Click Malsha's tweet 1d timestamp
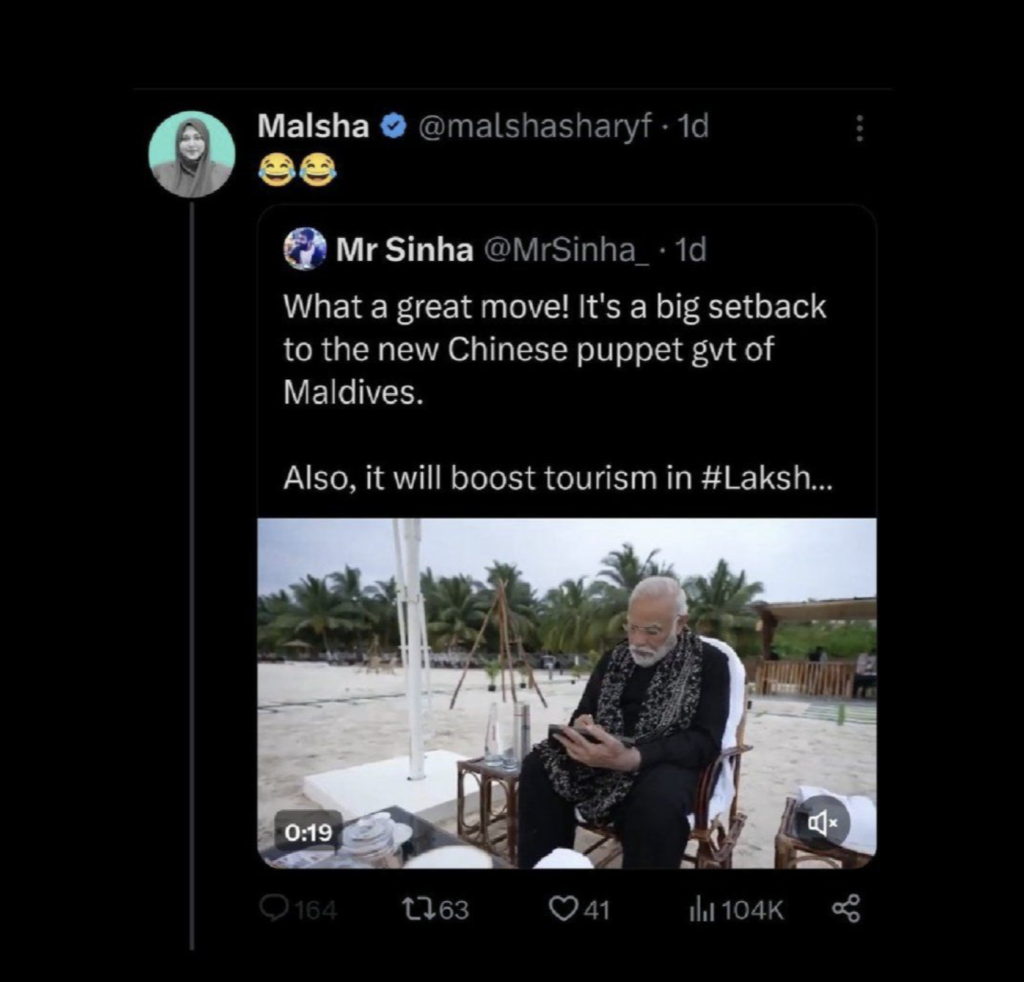This screenshot has width=1024, height=982. point(693,126)
